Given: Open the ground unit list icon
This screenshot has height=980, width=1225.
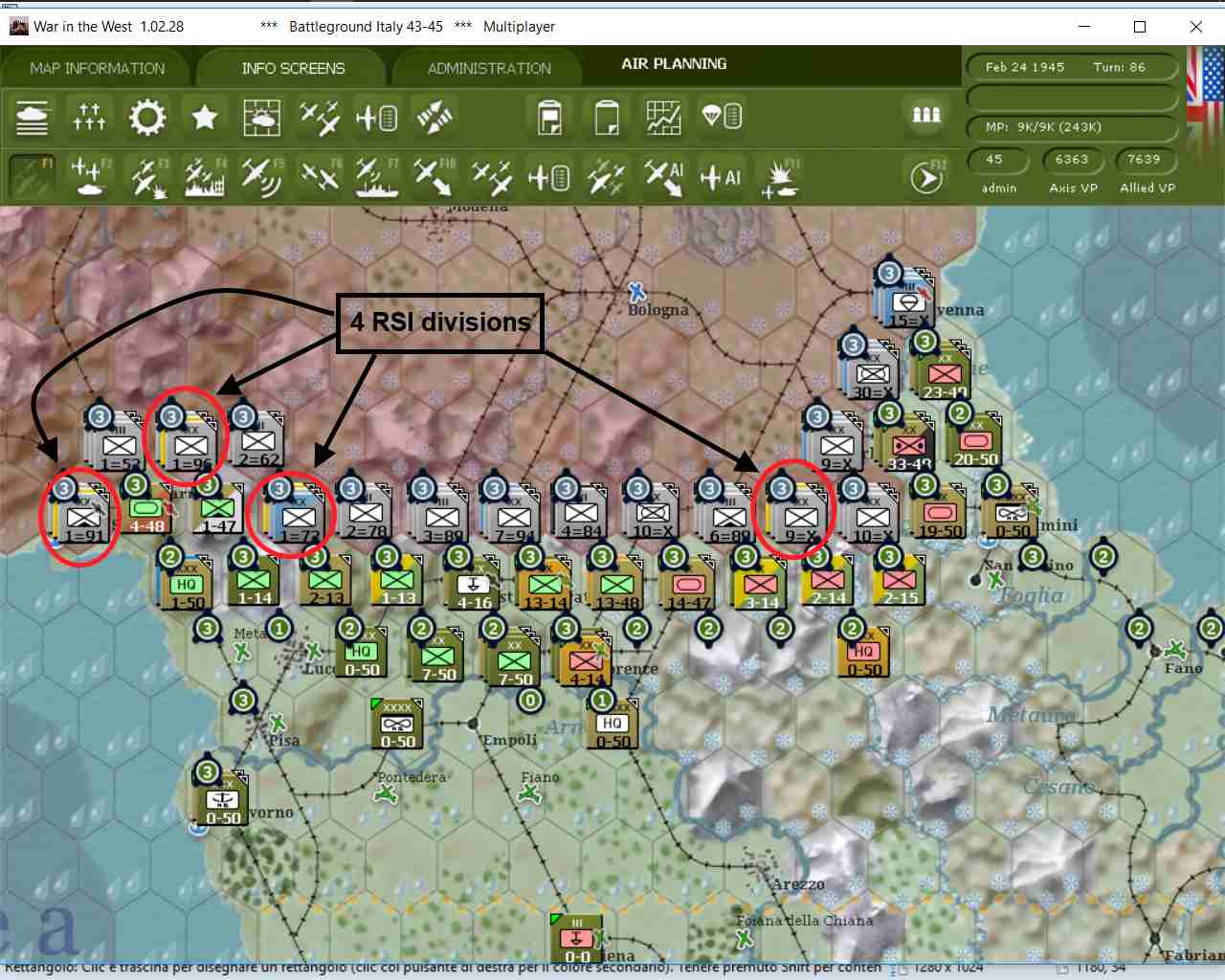Looking at the screenshot, I should point(32,118).
